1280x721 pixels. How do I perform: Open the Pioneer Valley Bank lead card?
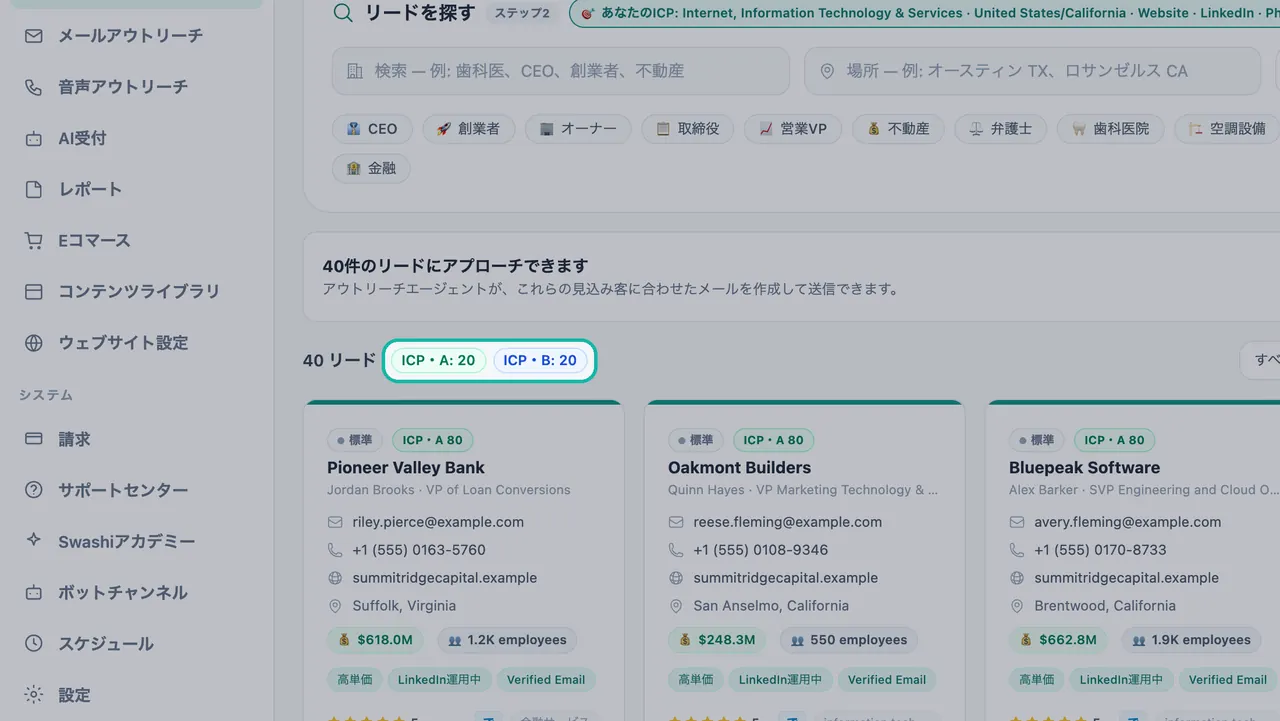(x=464, y=560)
